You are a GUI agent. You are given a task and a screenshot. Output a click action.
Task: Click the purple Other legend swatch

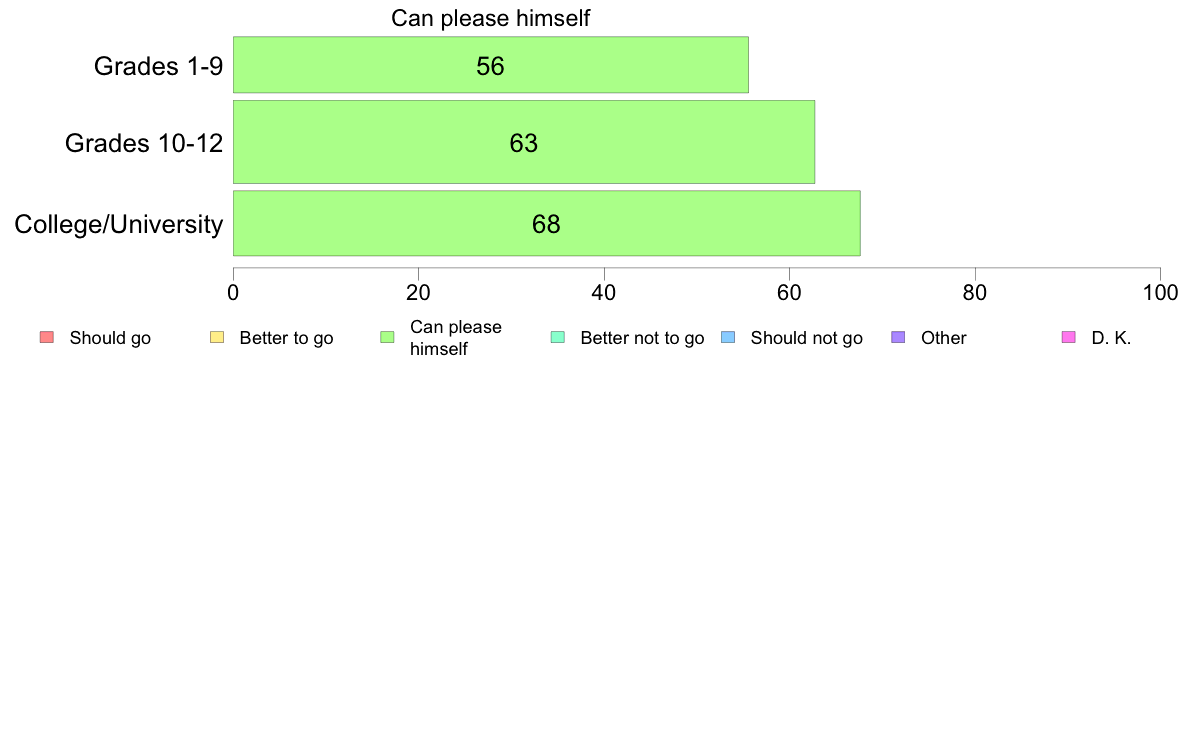[x=898, y=337]
